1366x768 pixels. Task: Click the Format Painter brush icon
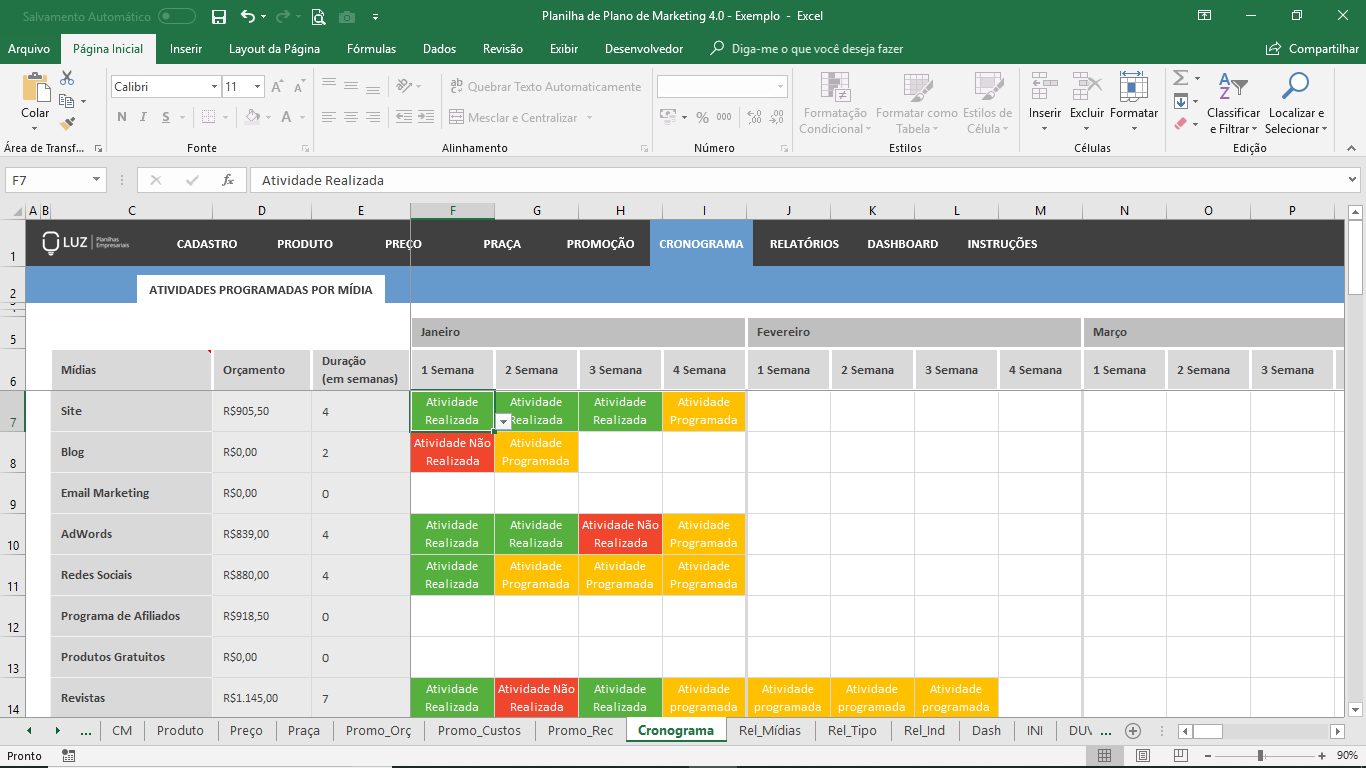[67, 124]
